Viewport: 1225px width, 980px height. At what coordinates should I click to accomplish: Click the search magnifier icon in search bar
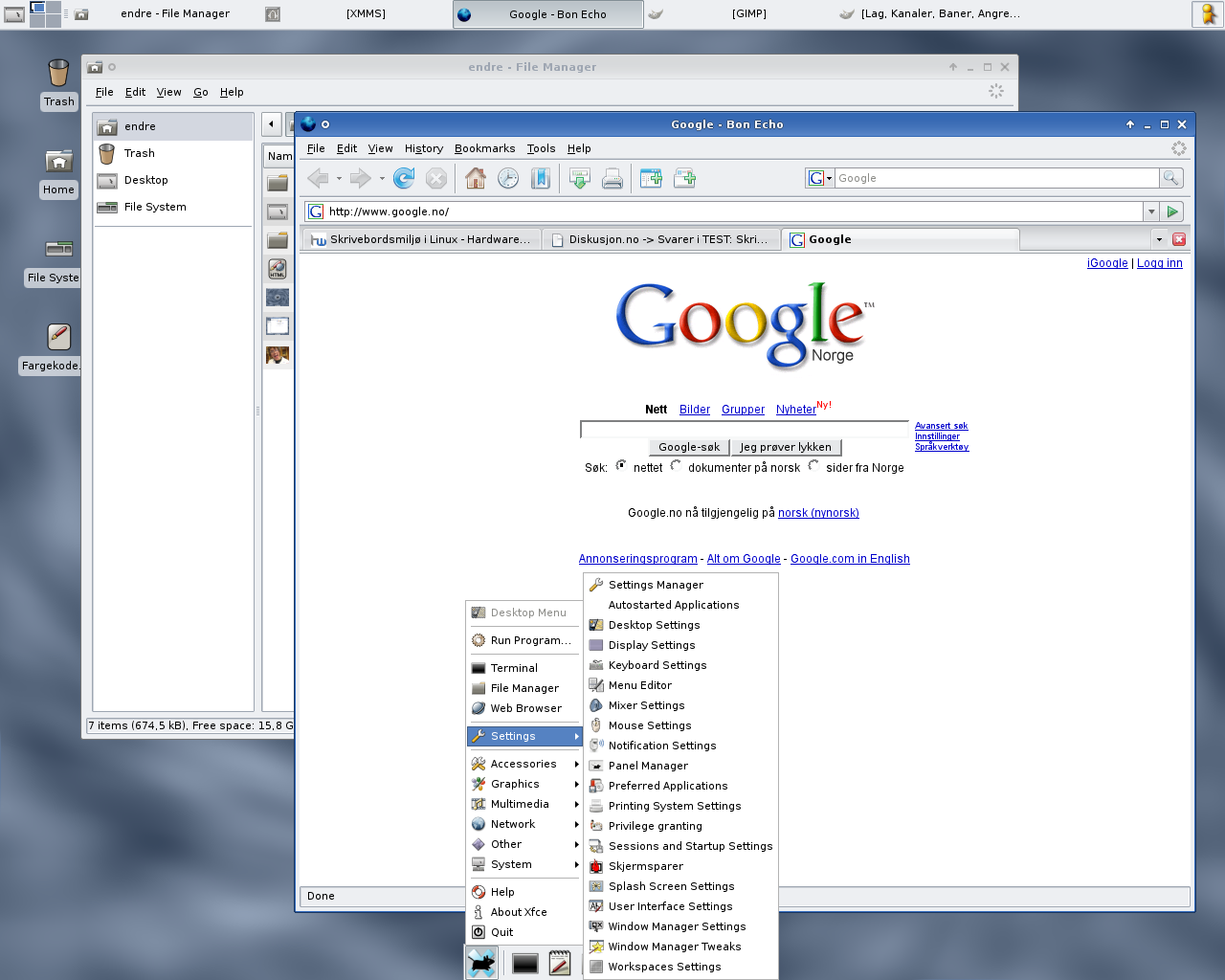(1171, 178)
